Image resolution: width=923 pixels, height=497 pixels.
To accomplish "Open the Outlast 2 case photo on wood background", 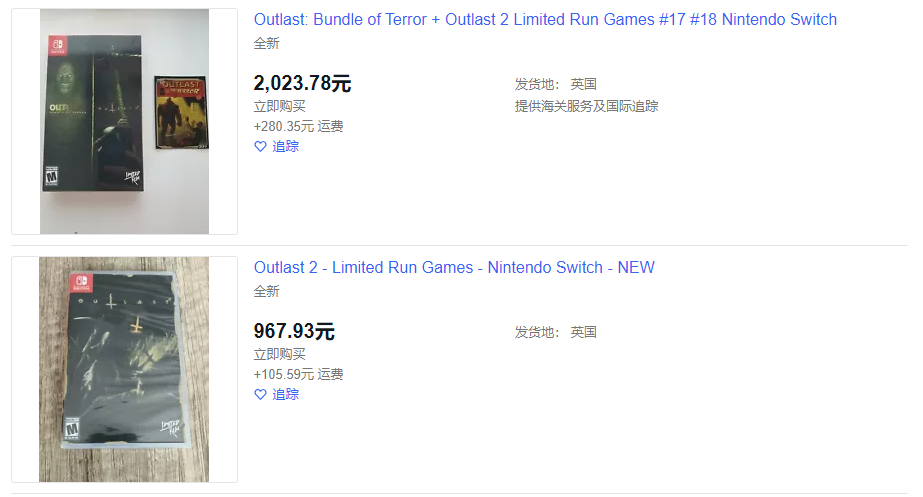I will point(124,369).
